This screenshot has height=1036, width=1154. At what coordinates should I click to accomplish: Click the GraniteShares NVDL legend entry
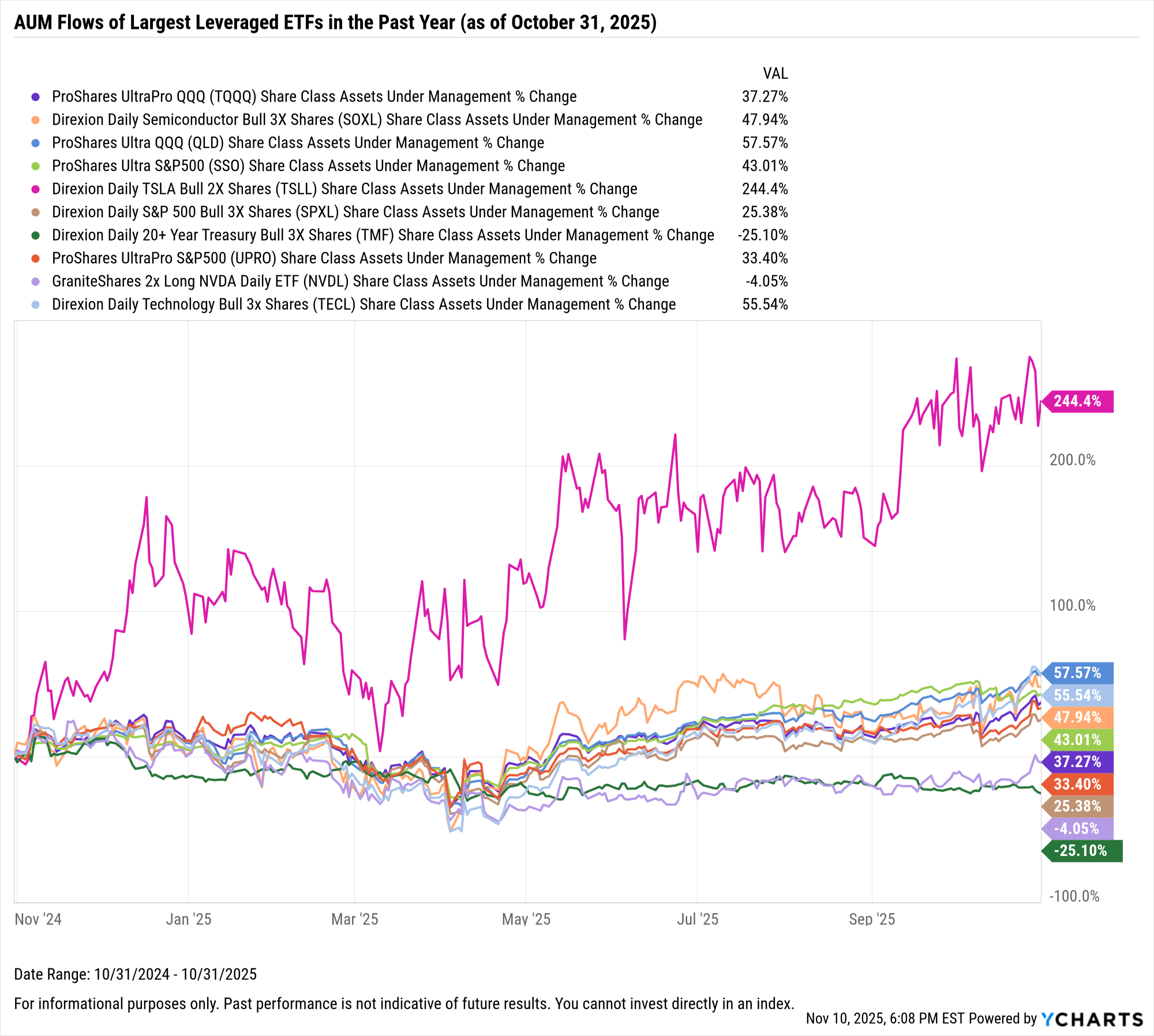click(360, 282)
